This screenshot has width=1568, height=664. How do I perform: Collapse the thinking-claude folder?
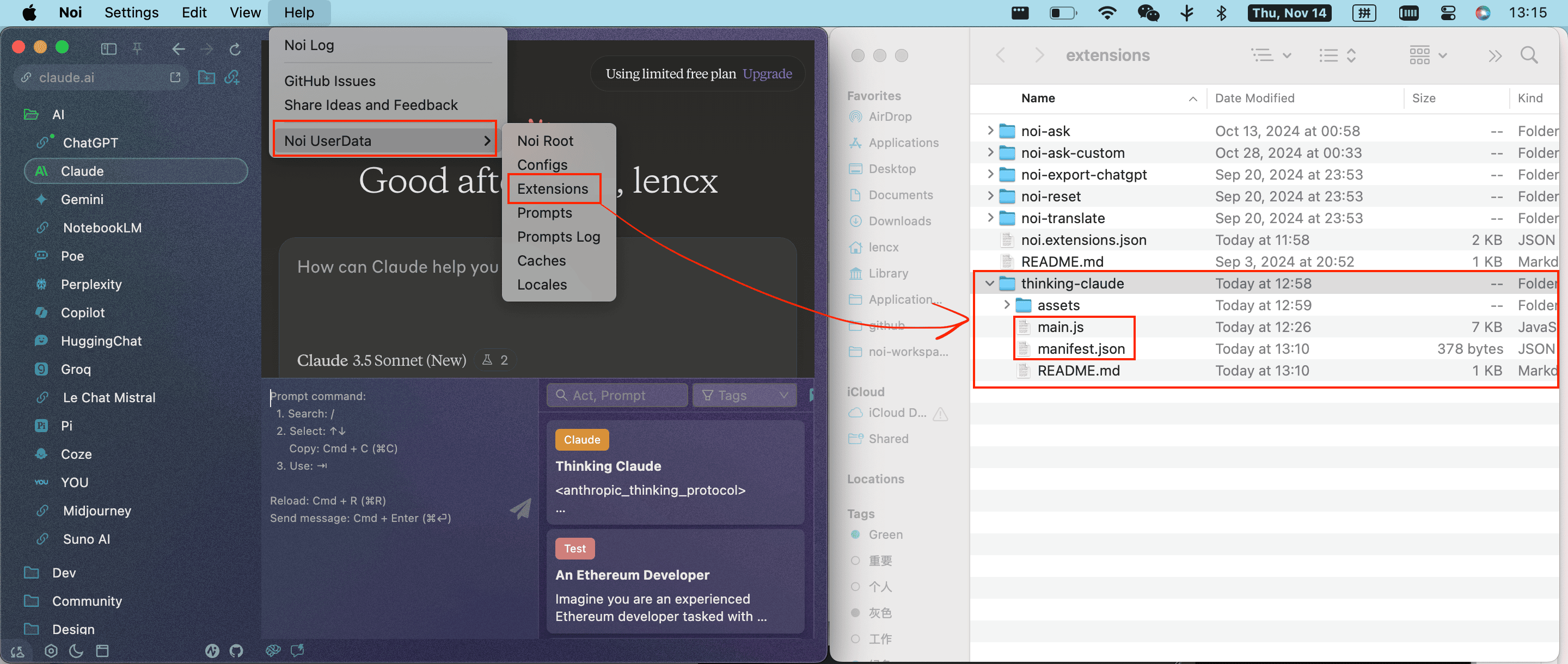(990, 283)
